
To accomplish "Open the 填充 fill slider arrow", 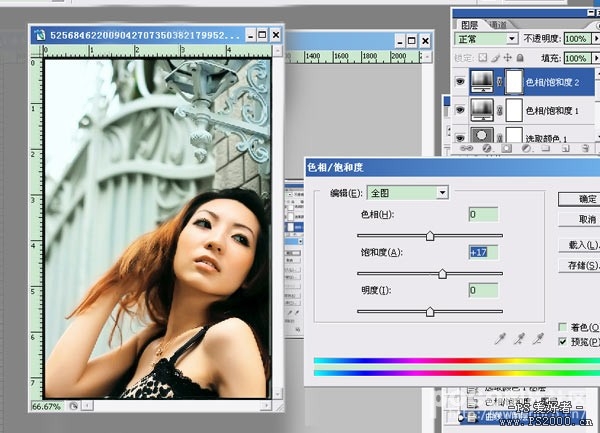I will tap(595, 58).
